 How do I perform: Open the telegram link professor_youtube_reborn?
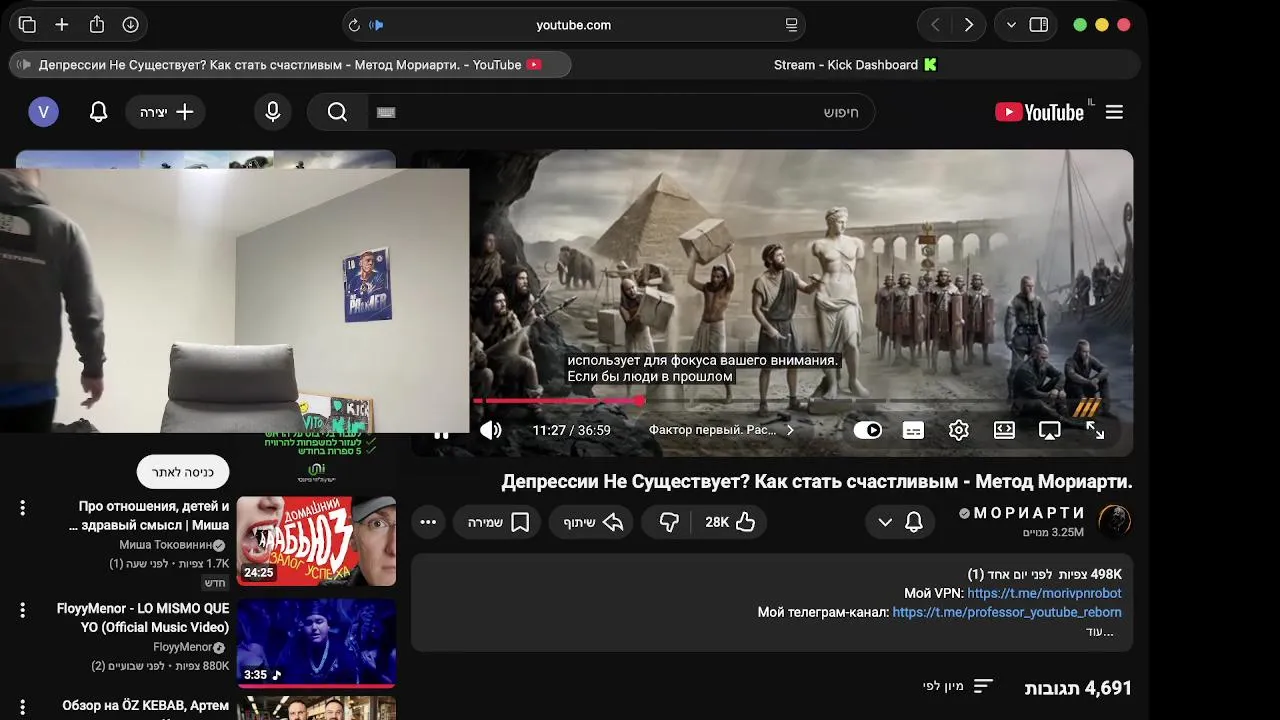point(1007,612)
